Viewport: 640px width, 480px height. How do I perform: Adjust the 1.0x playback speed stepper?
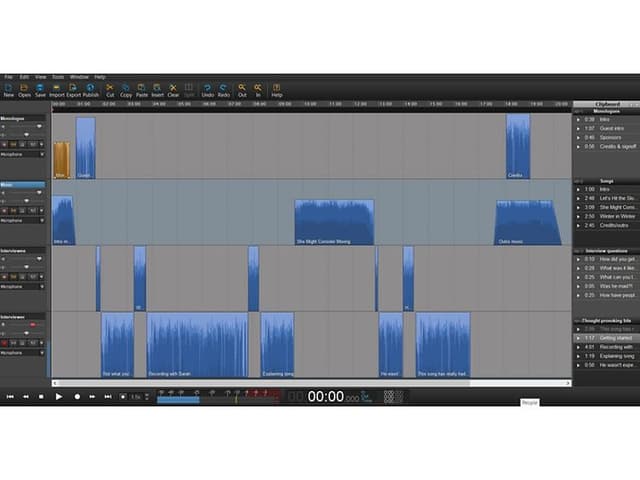pos(147,396)
